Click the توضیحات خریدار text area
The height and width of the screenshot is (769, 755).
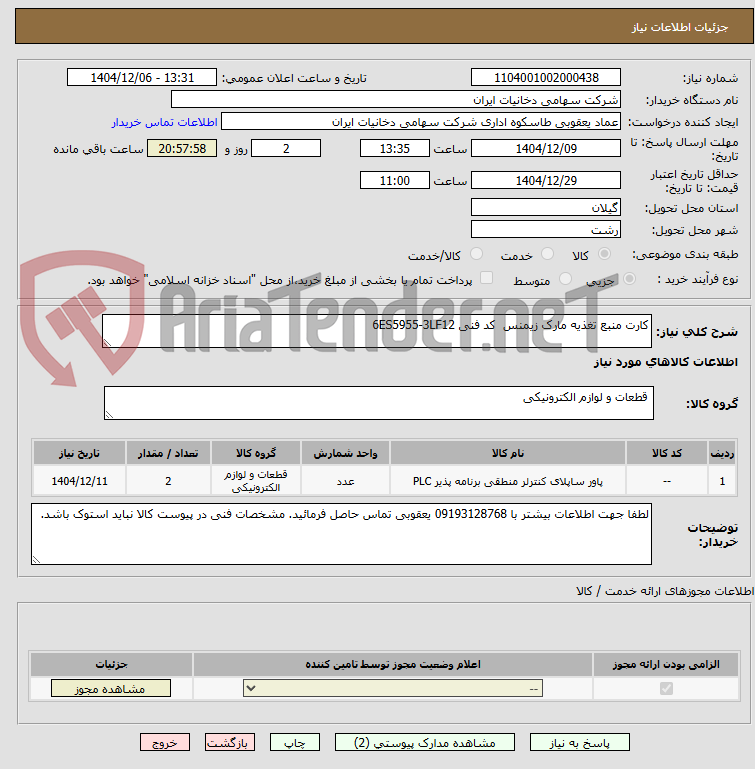pos(341,534)
